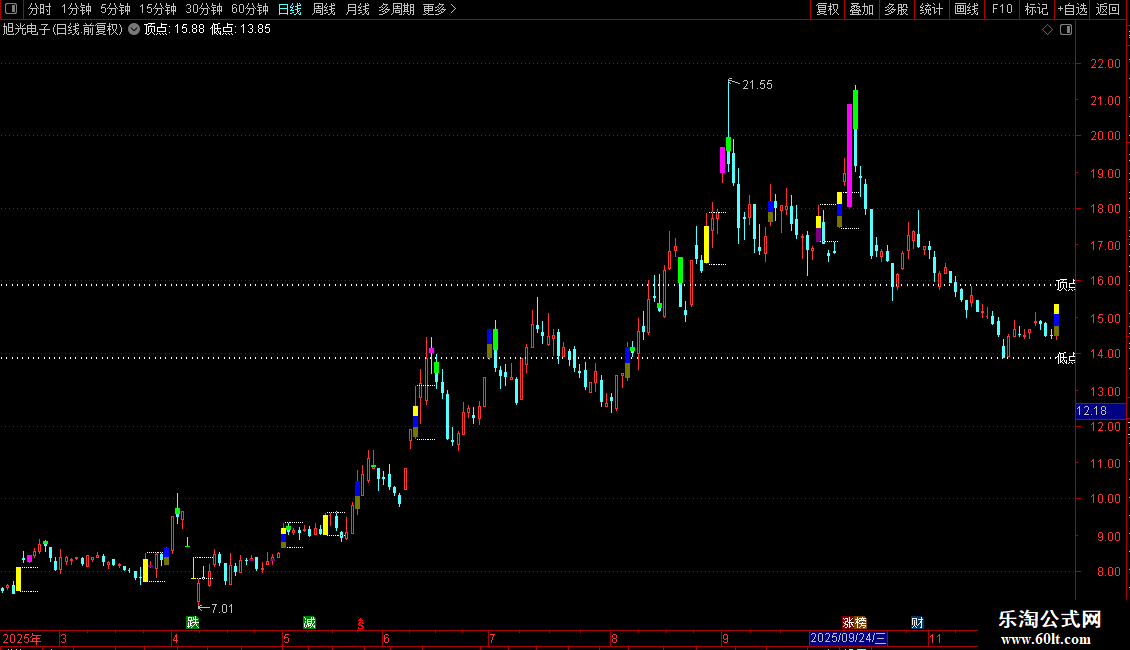1130x650 pixels.
Task: Toggle the side panel icon beside 分时
Action: pyautogui.click(x=11, y=9)
